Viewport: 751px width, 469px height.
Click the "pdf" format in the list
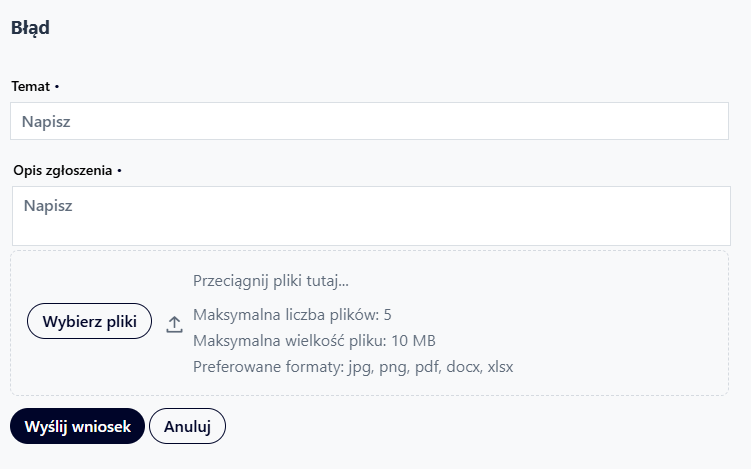click(x=421, y=367)
